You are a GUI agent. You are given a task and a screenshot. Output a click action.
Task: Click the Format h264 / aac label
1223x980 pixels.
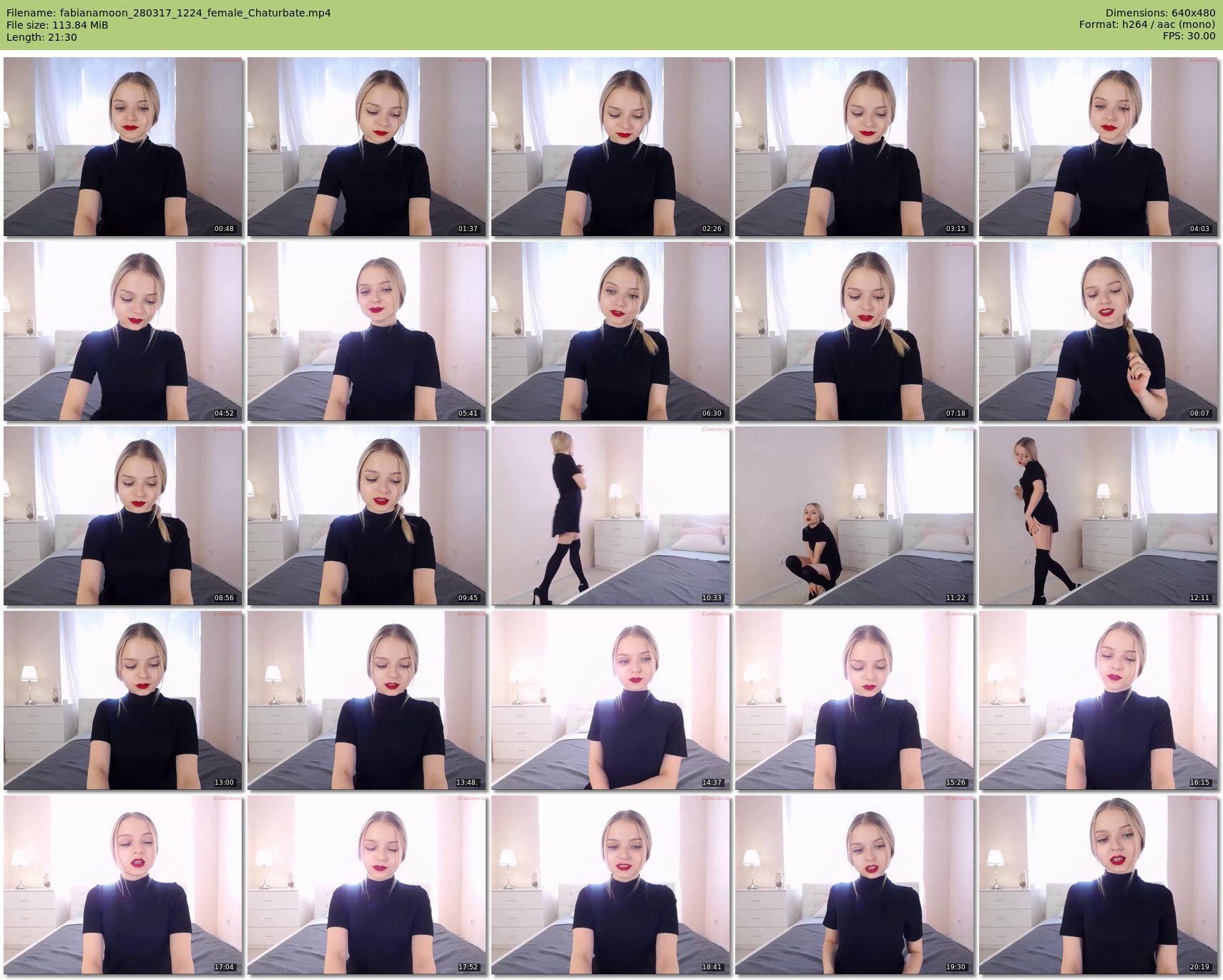coord(1147,25)
